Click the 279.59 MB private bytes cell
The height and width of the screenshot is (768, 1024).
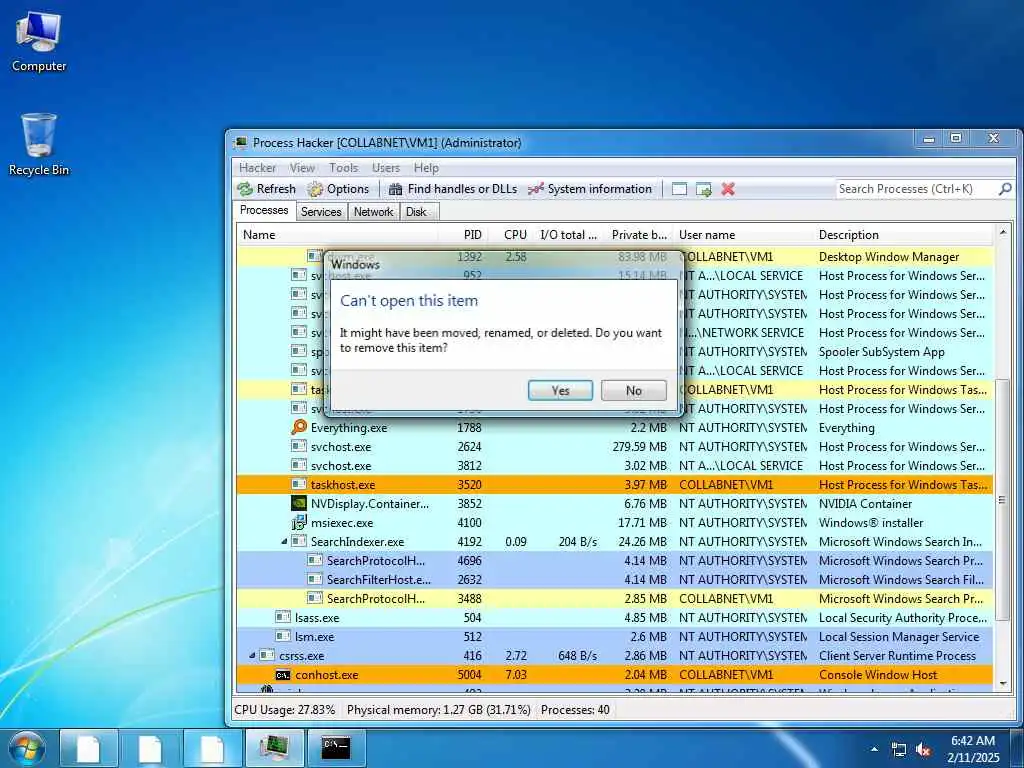coord(639,447)
